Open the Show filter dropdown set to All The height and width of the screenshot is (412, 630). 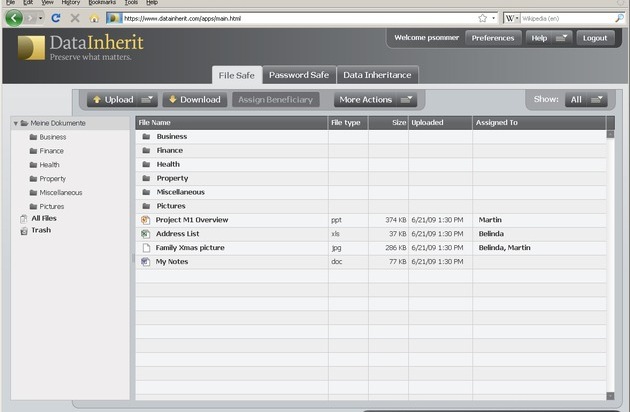point(586,100)
